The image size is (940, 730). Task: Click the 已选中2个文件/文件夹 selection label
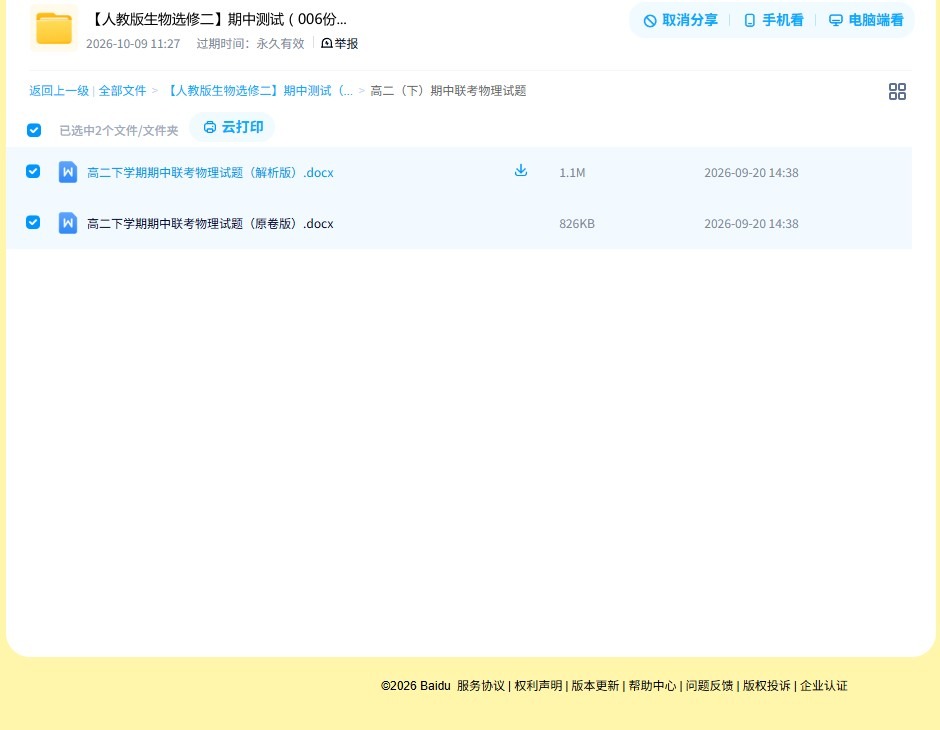pos(119,131)
